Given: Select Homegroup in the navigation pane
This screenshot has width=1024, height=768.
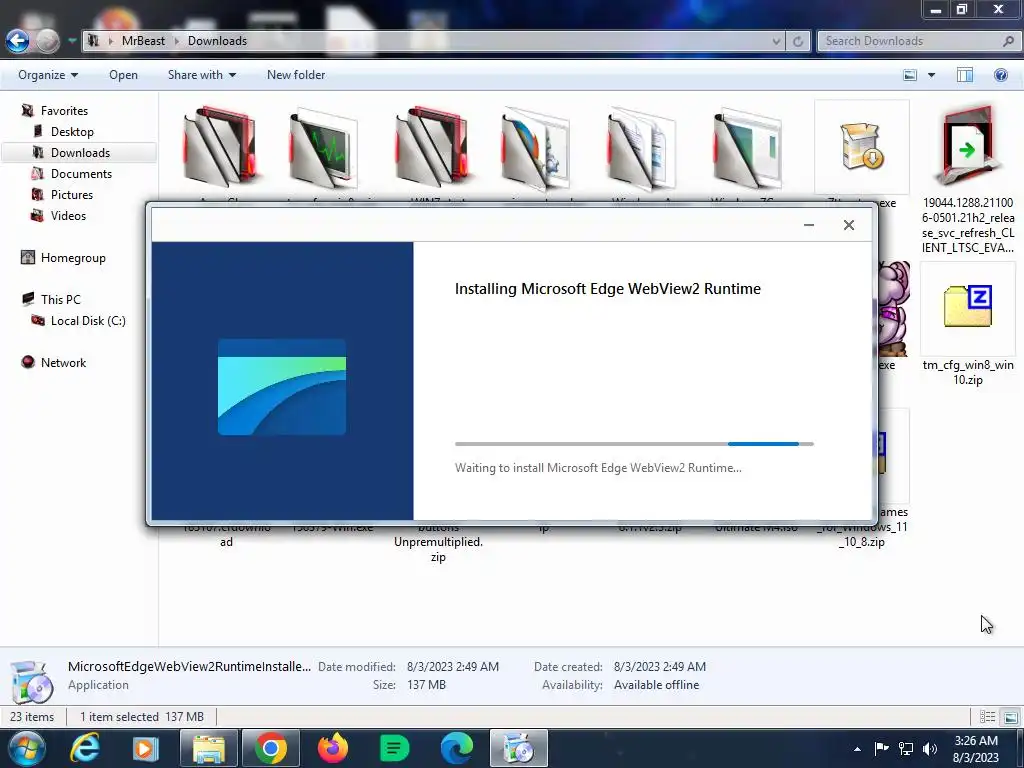Looking at the screenshot, I should pyautogui.click(x=73, y=258).
